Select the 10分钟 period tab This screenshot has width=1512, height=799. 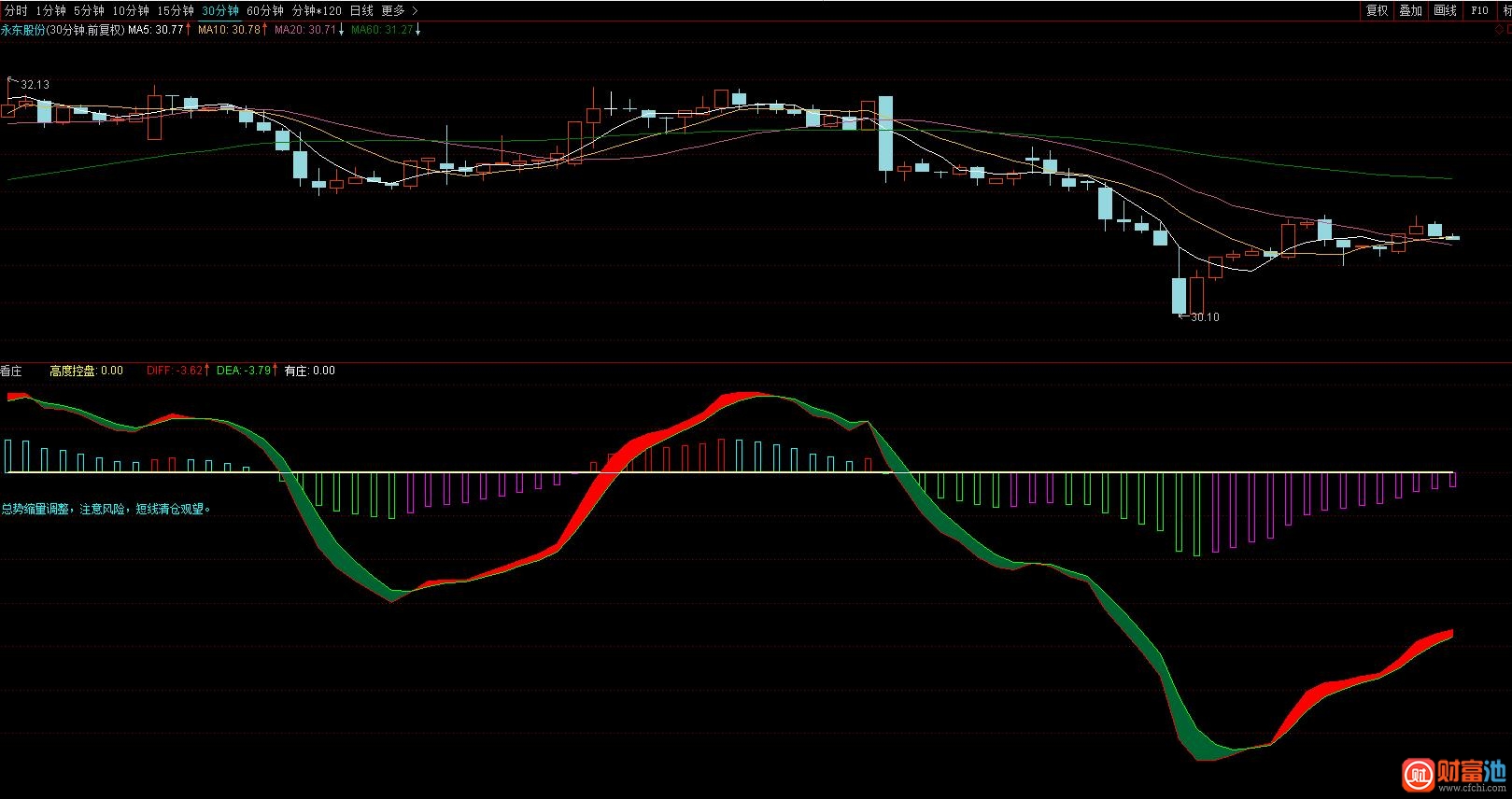(130, 10)
